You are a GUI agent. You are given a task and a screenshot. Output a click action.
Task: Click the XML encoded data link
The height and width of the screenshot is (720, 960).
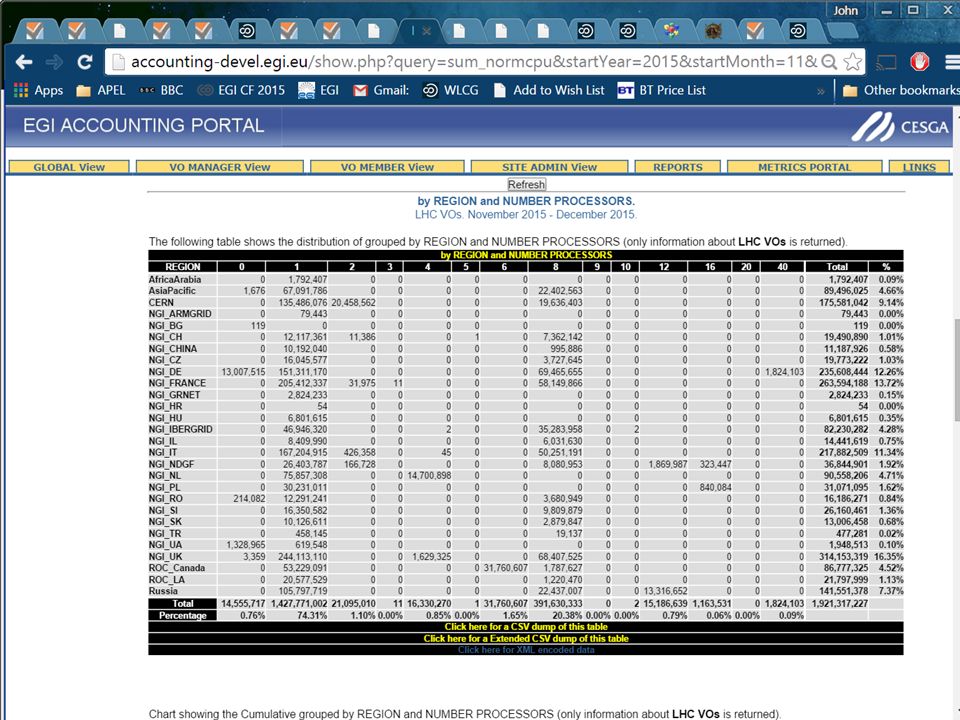tap(526, 650)
